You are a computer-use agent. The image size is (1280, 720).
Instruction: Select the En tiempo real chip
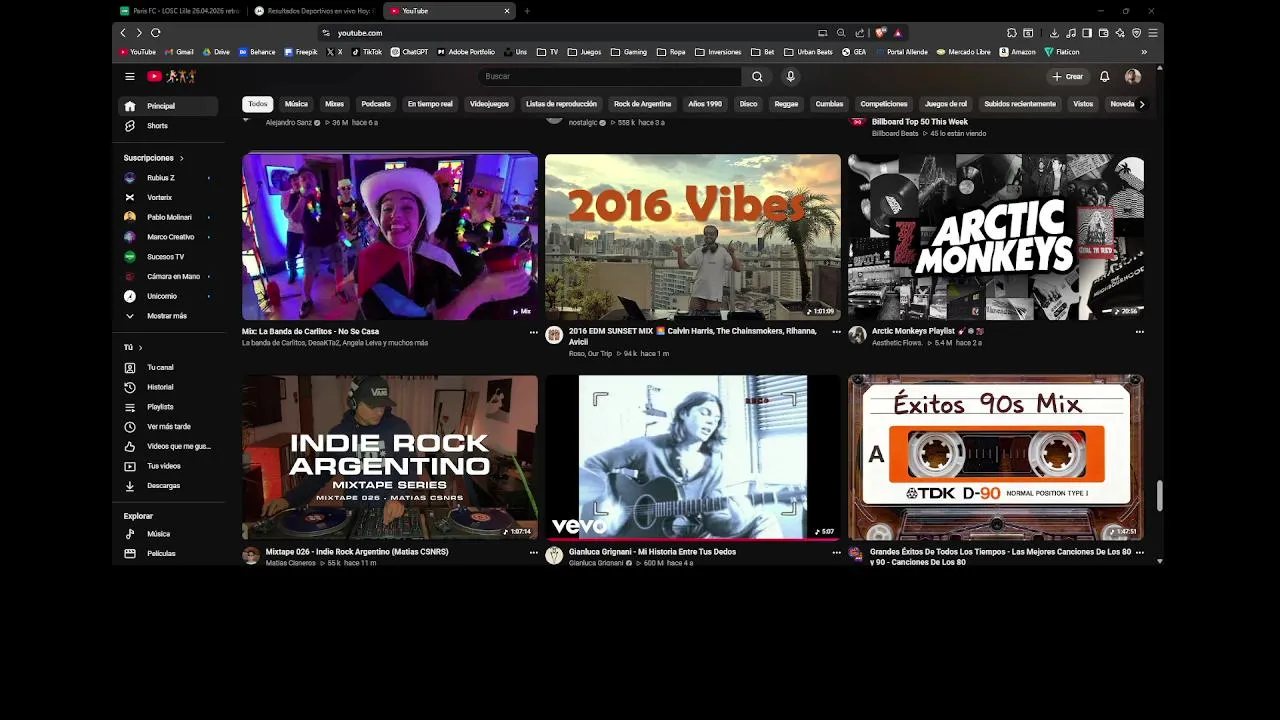pyautogui.click(x=430, y=104)
